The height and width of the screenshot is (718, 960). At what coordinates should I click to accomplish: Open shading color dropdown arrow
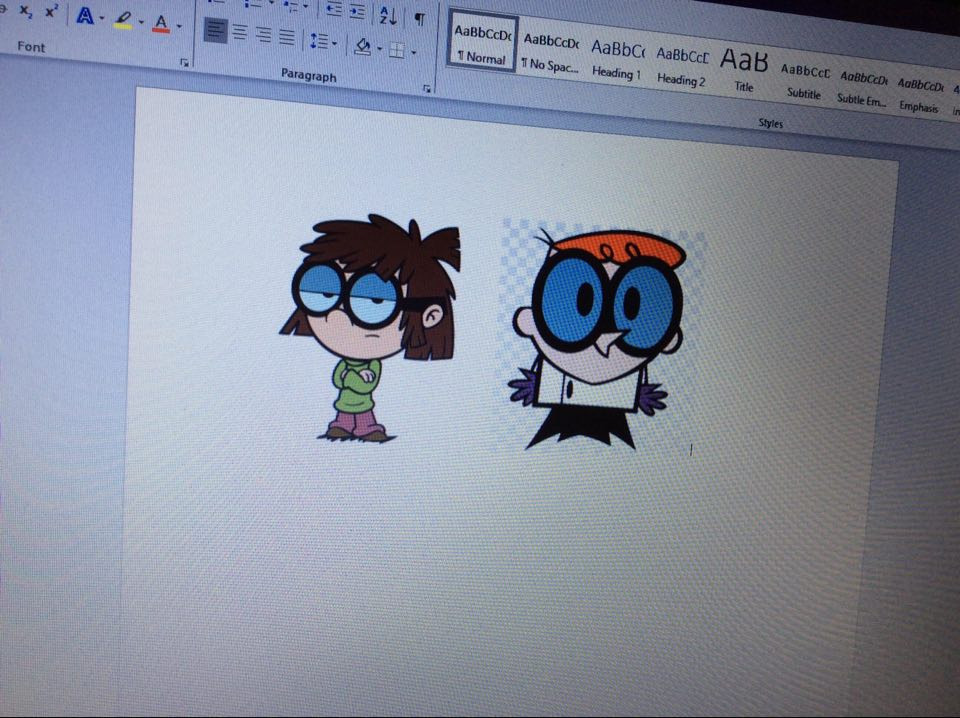[x=380, y=48]
